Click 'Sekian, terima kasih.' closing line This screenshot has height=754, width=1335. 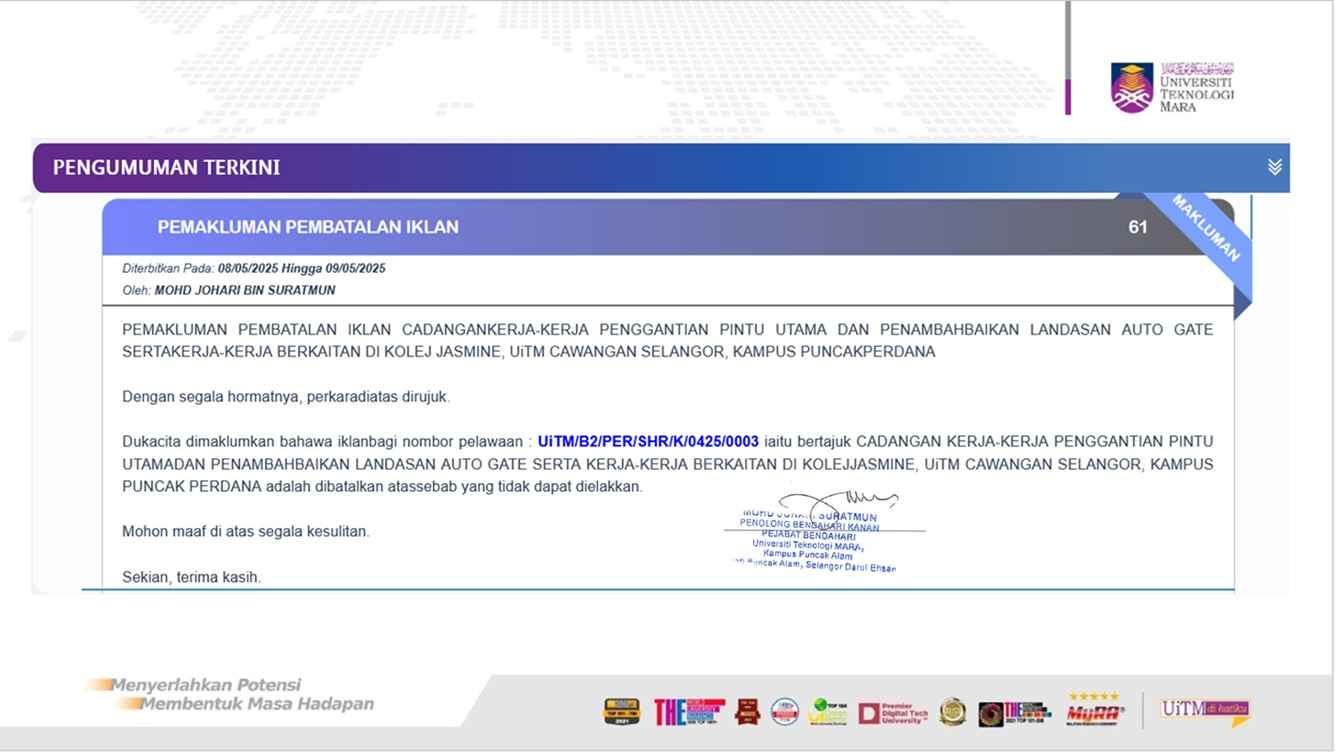pyautogui.click(x=191, y=577)
